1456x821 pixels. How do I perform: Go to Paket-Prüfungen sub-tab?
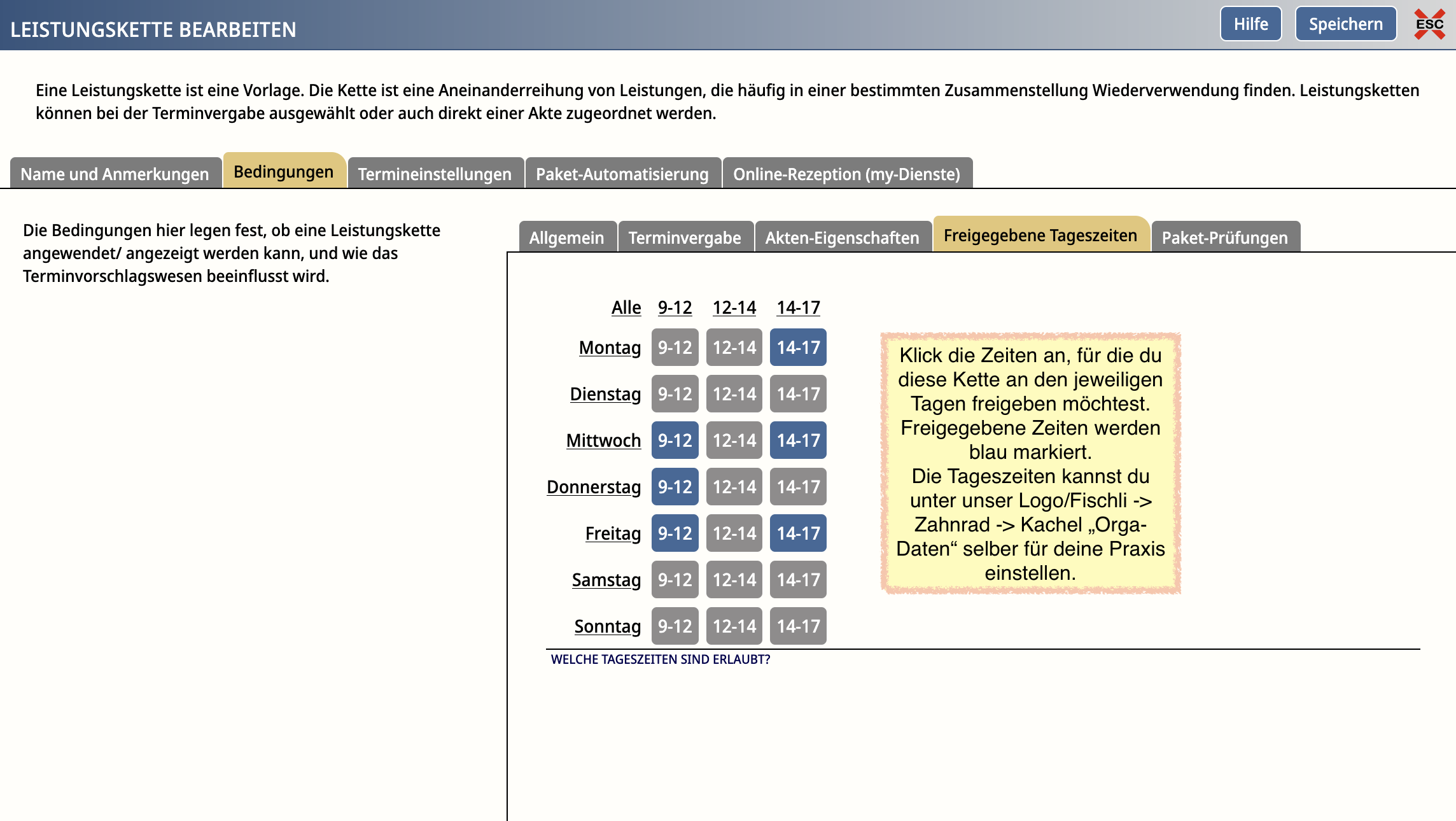tap(1224, 237)
